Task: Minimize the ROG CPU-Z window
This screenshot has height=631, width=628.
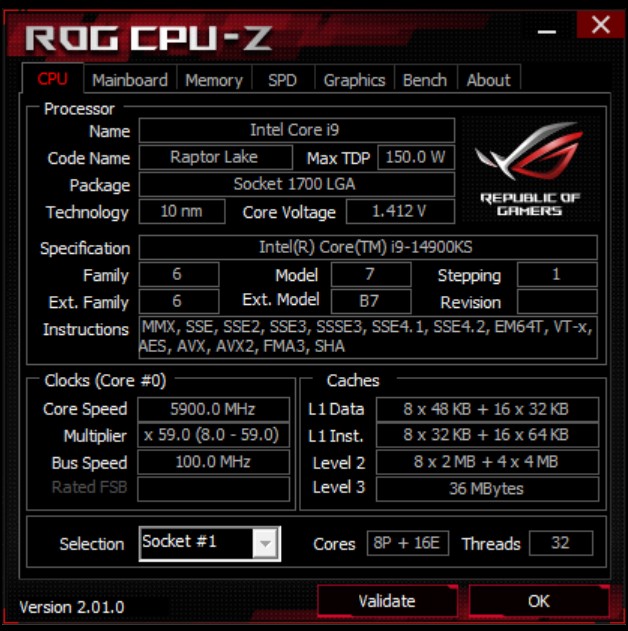Action: pyautogui.click(x=547, y=32)
